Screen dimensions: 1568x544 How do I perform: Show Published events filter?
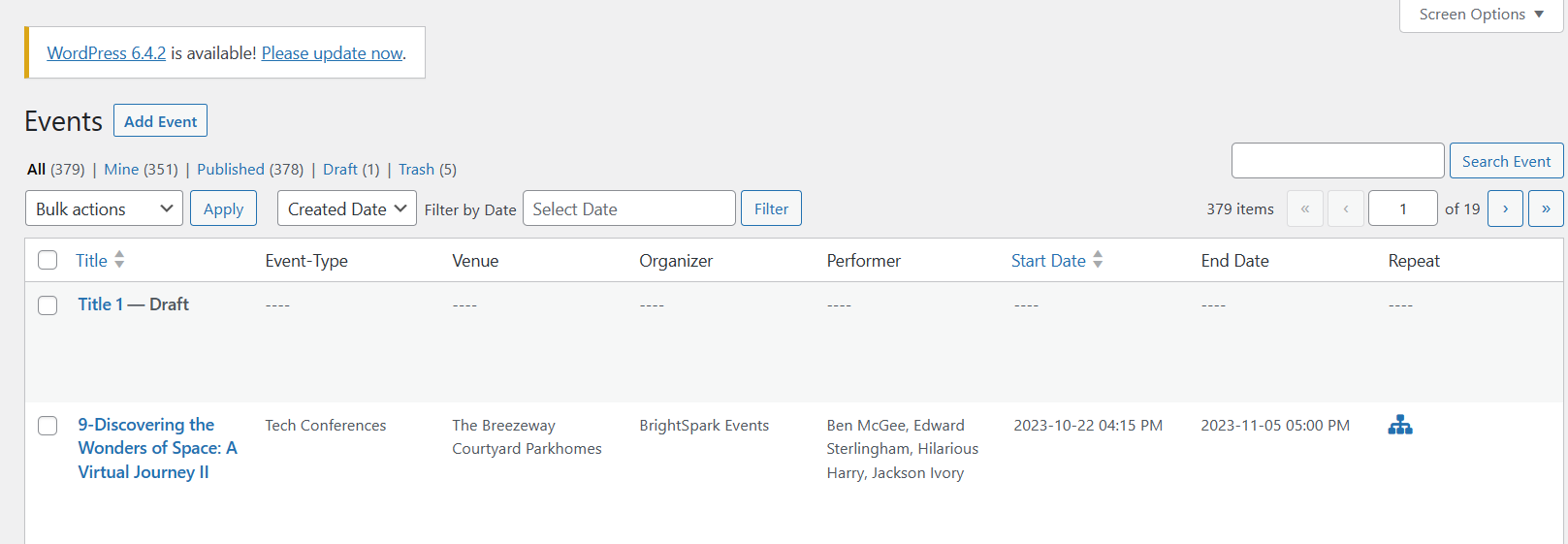point(230,169)
